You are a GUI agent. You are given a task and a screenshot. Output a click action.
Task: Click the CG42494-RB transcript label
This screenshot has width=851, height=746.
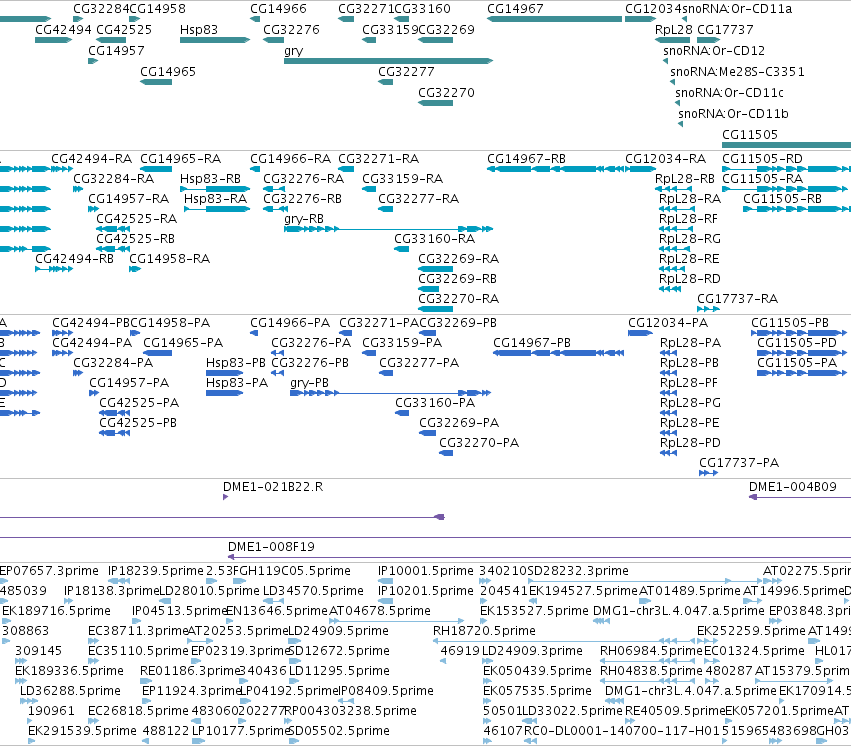point(74,259)
